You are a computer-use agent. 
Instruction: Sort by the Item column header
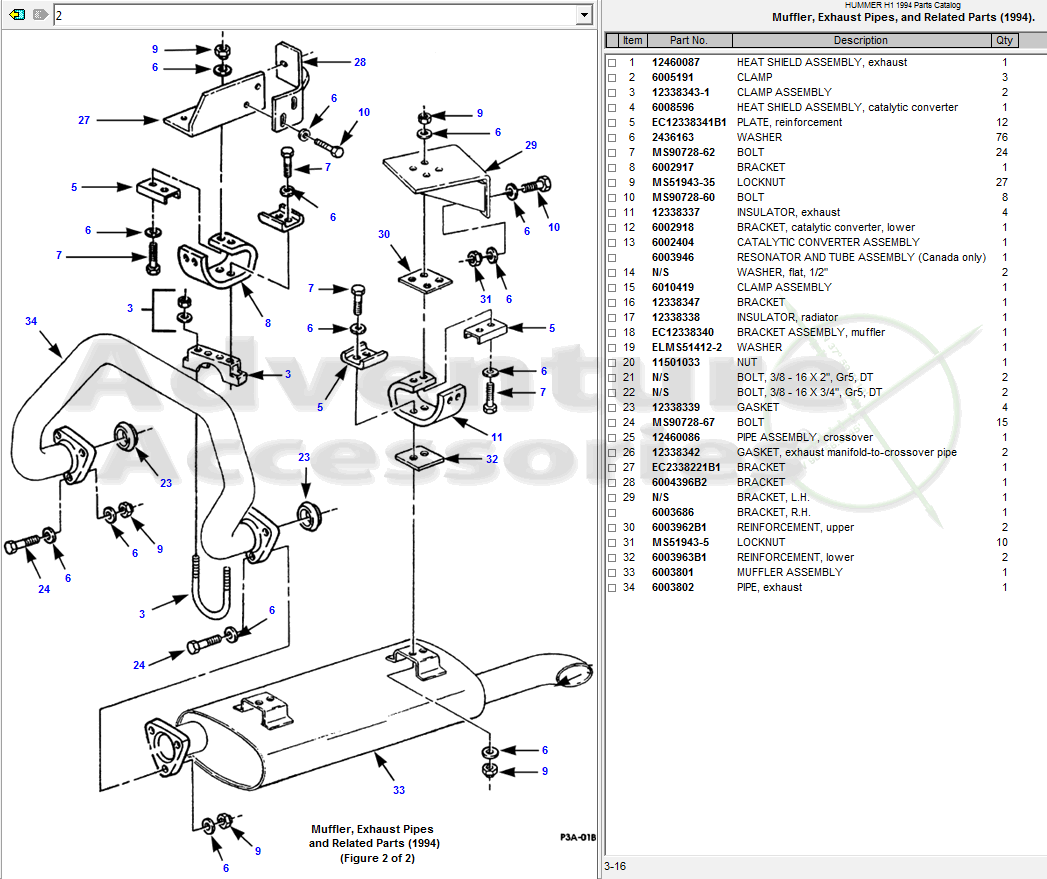coord(632,40)
